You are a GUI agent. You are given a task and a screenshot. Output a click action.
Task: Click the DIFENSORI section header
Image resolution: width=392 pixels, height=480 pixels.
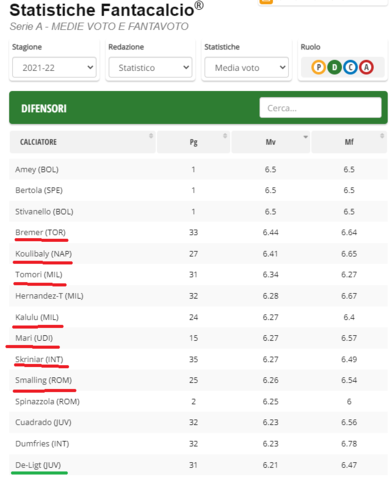click(x=44, y=109)
